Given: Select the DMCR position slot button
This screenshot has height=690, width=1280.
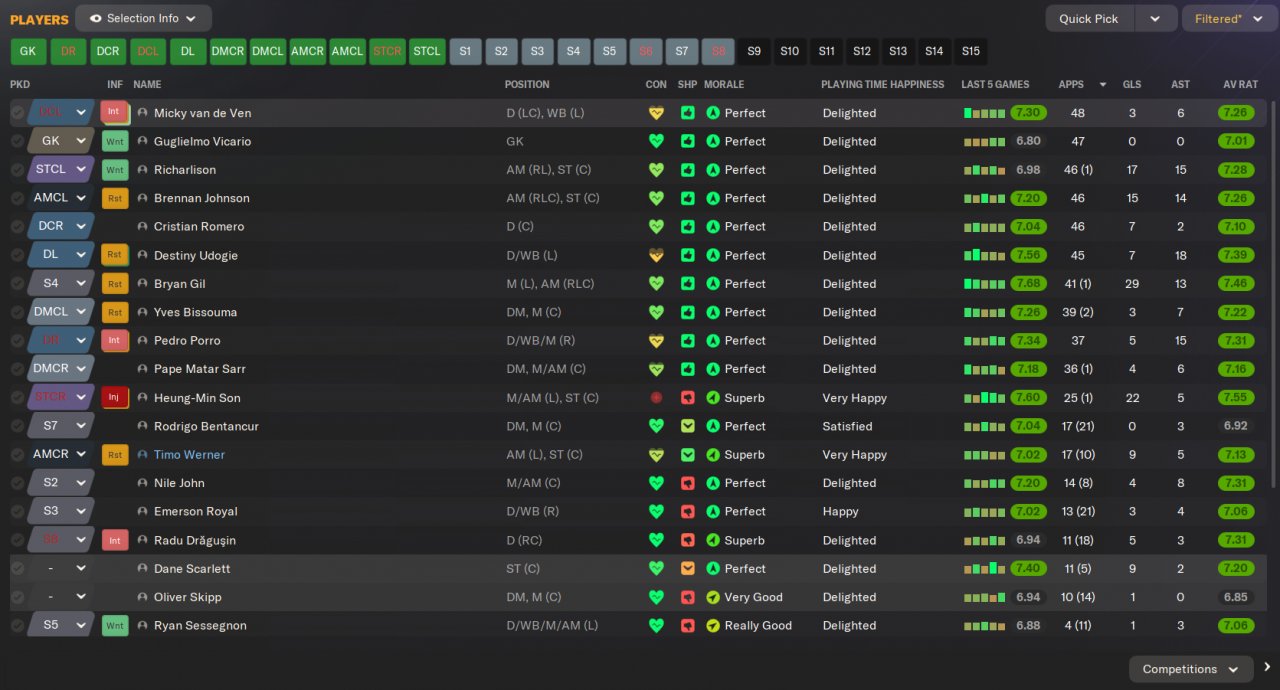Looking at the screenshot, I should tap(228, 51).
